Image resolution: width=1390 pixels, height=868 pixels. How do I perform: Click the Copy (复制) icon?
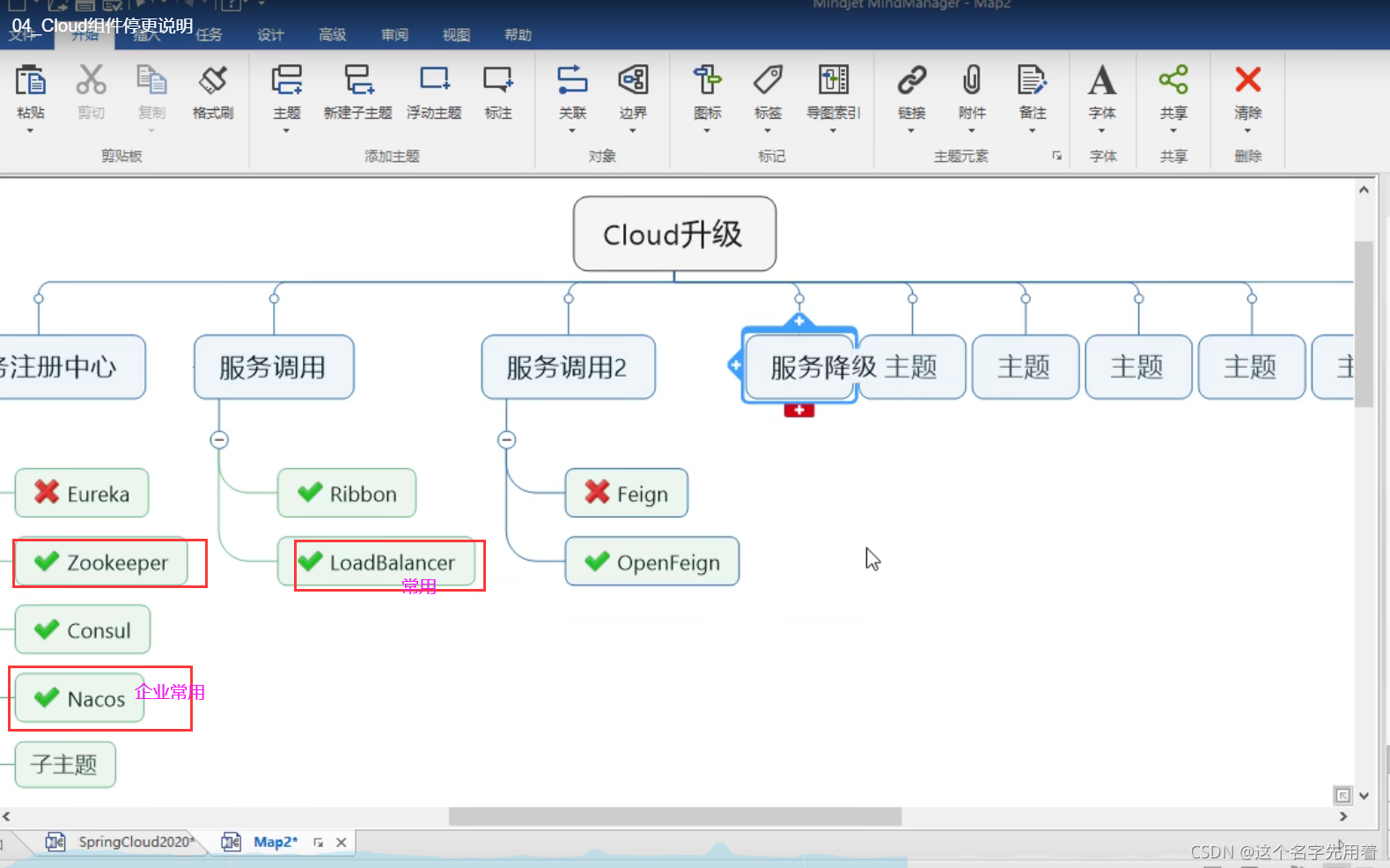[151, 80]
